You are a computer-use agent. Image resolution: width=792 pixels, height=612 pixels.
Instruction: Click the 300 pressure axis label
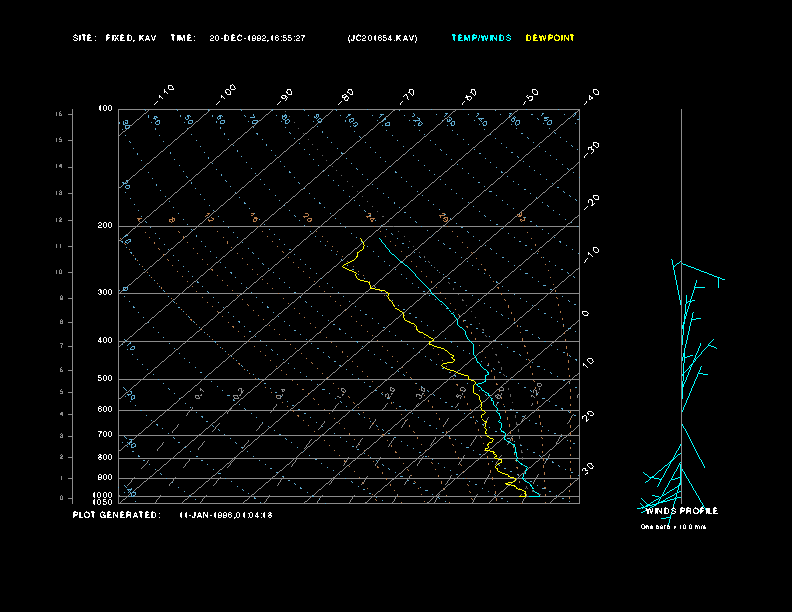click(x=105, y=292)
